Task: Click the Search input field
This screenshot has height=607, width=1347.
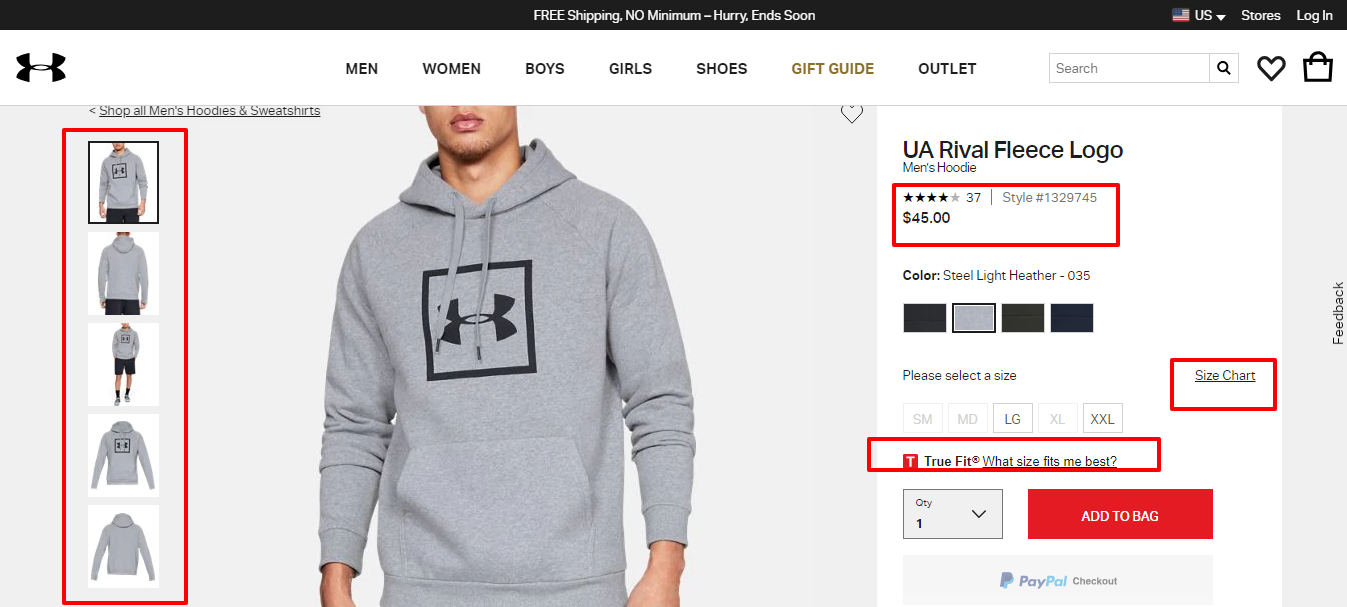Action: [x=1128, y=68]
